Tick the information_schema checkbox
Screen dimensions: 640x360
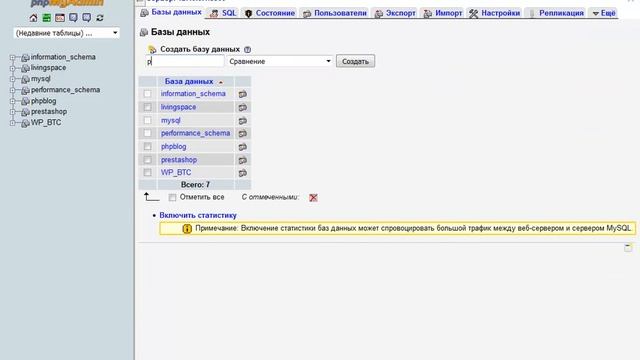click(147, 94)
